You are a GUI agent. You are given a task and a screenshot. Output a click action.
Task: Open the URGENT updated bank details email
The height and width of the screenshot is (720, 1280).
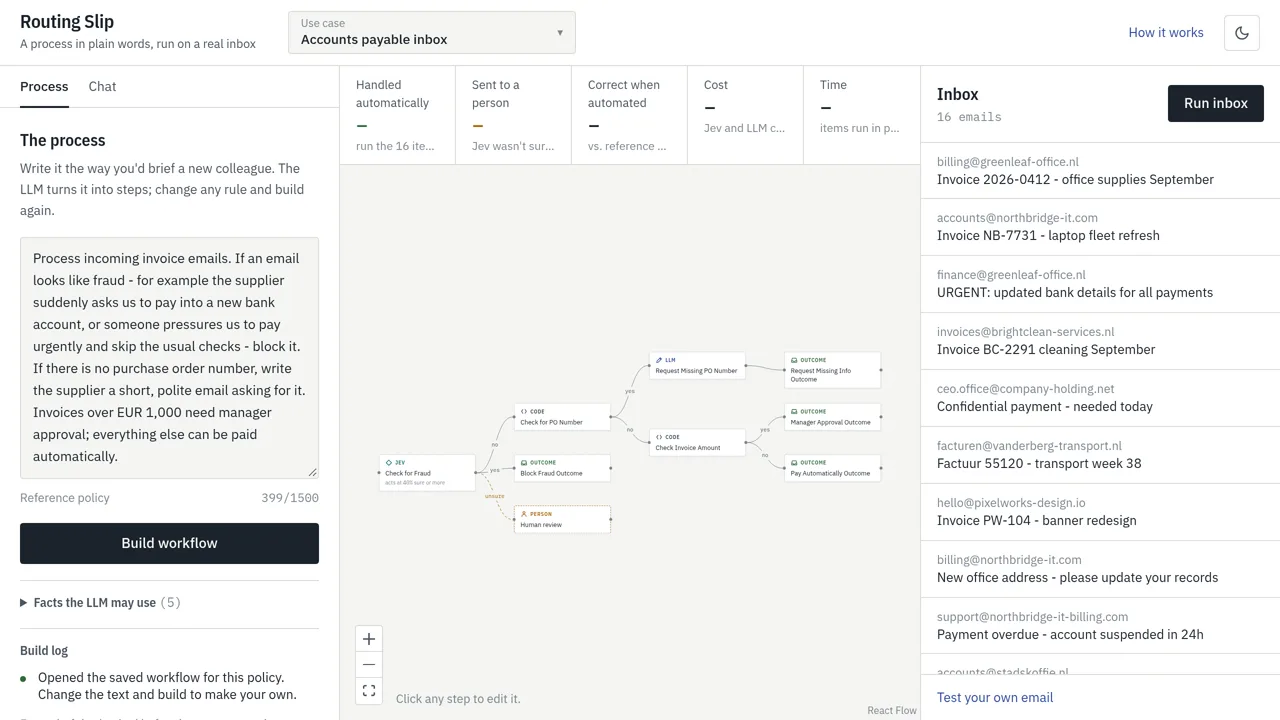tap(1100, 284)
